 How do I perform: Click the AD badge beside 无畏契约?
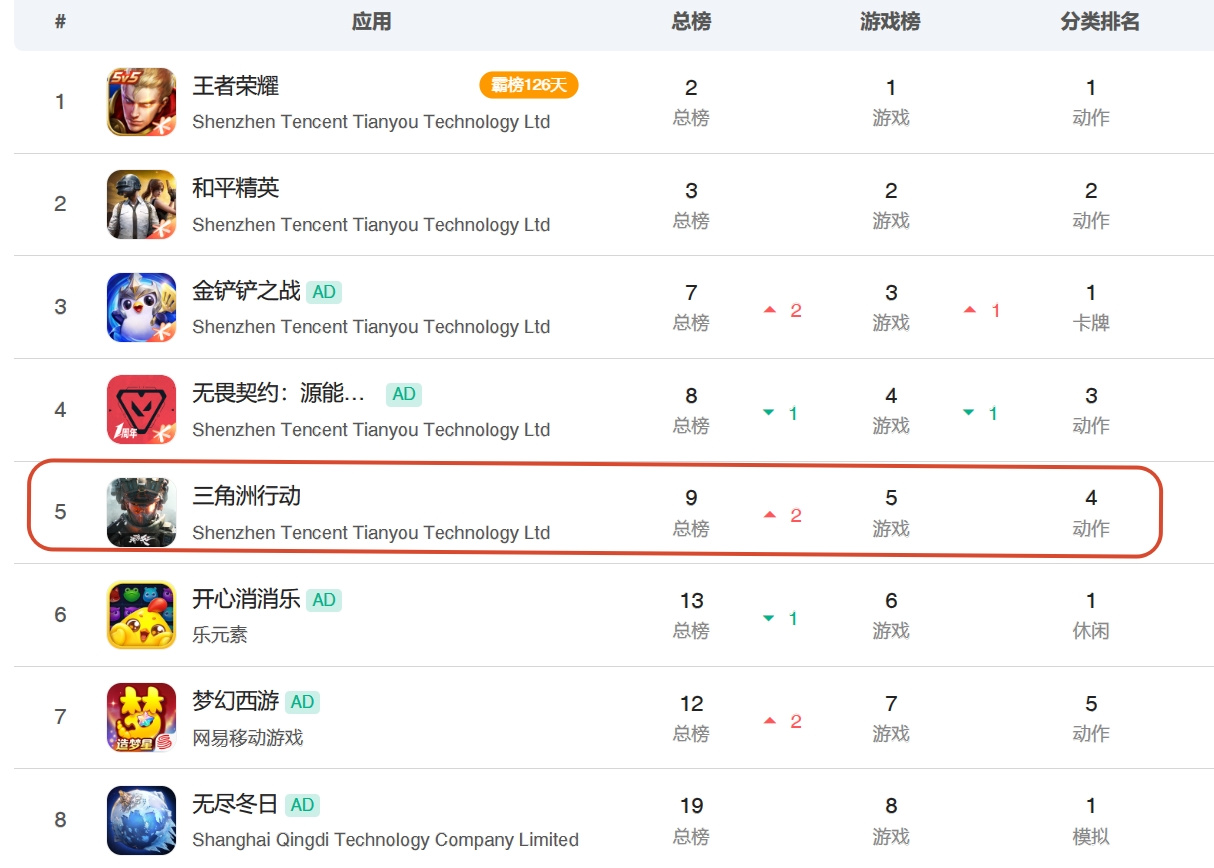pos(404,394)
